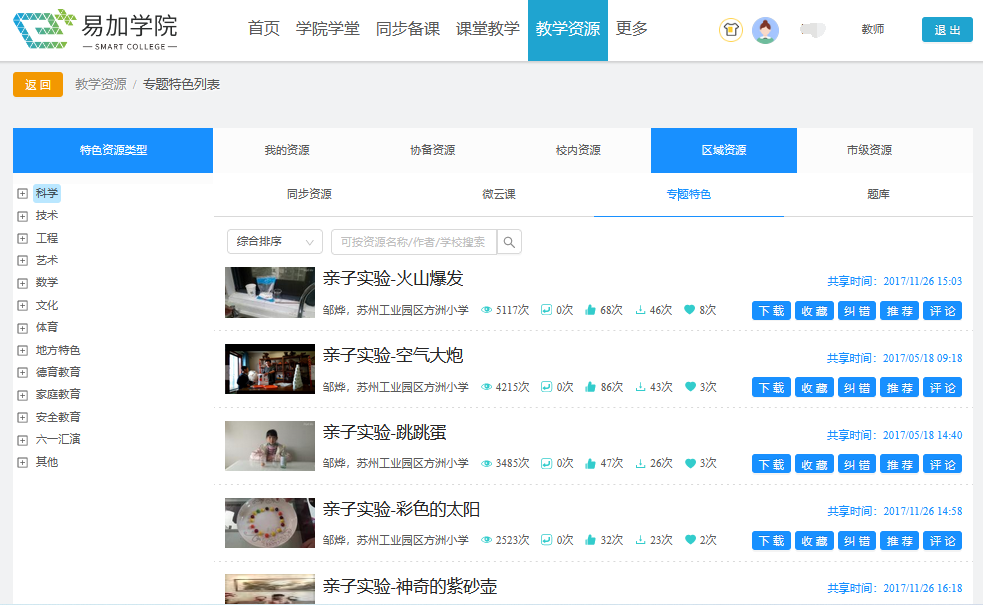
Task: Click the 退出 logout button
Action: click(947, 29)
